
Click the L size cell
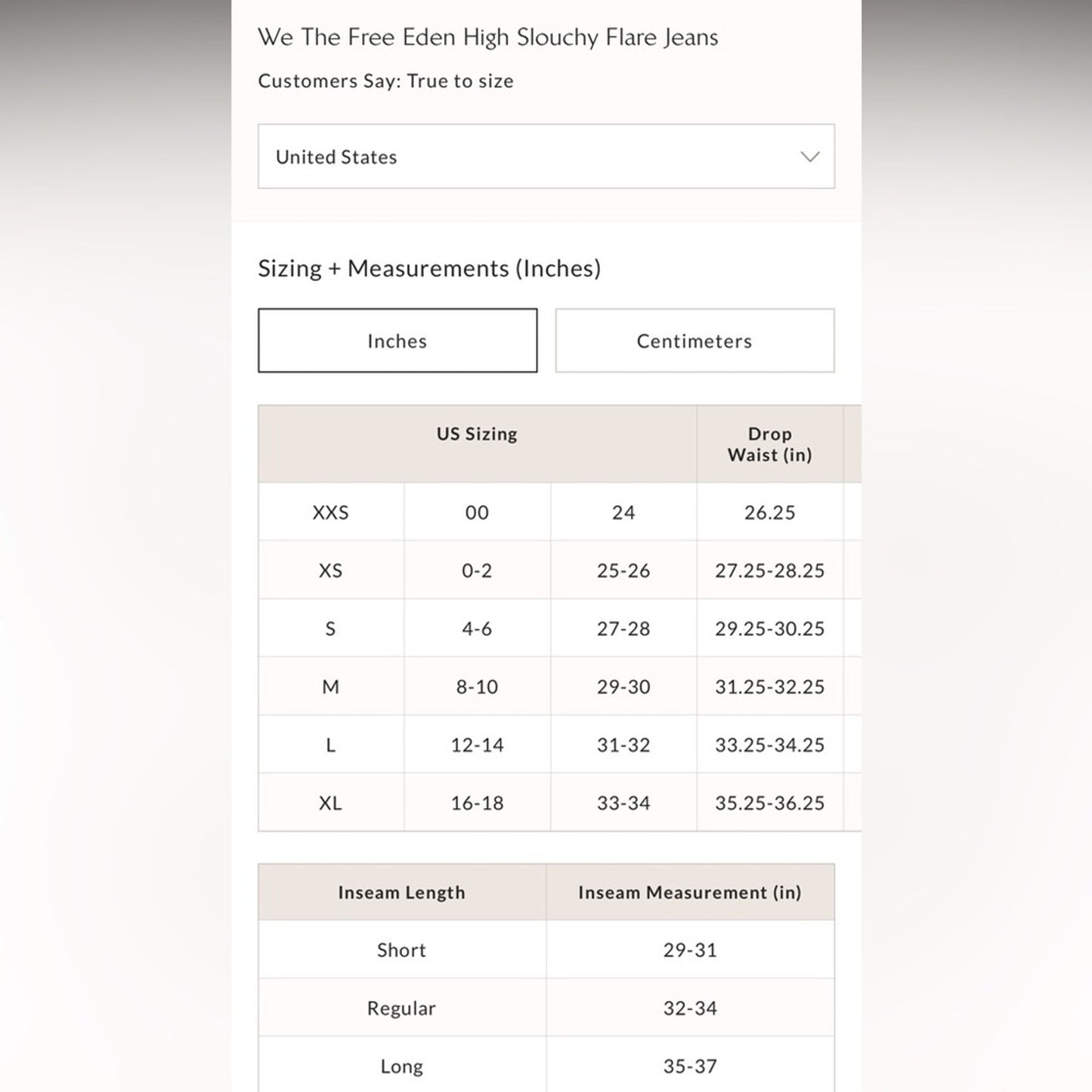[331, 745]
